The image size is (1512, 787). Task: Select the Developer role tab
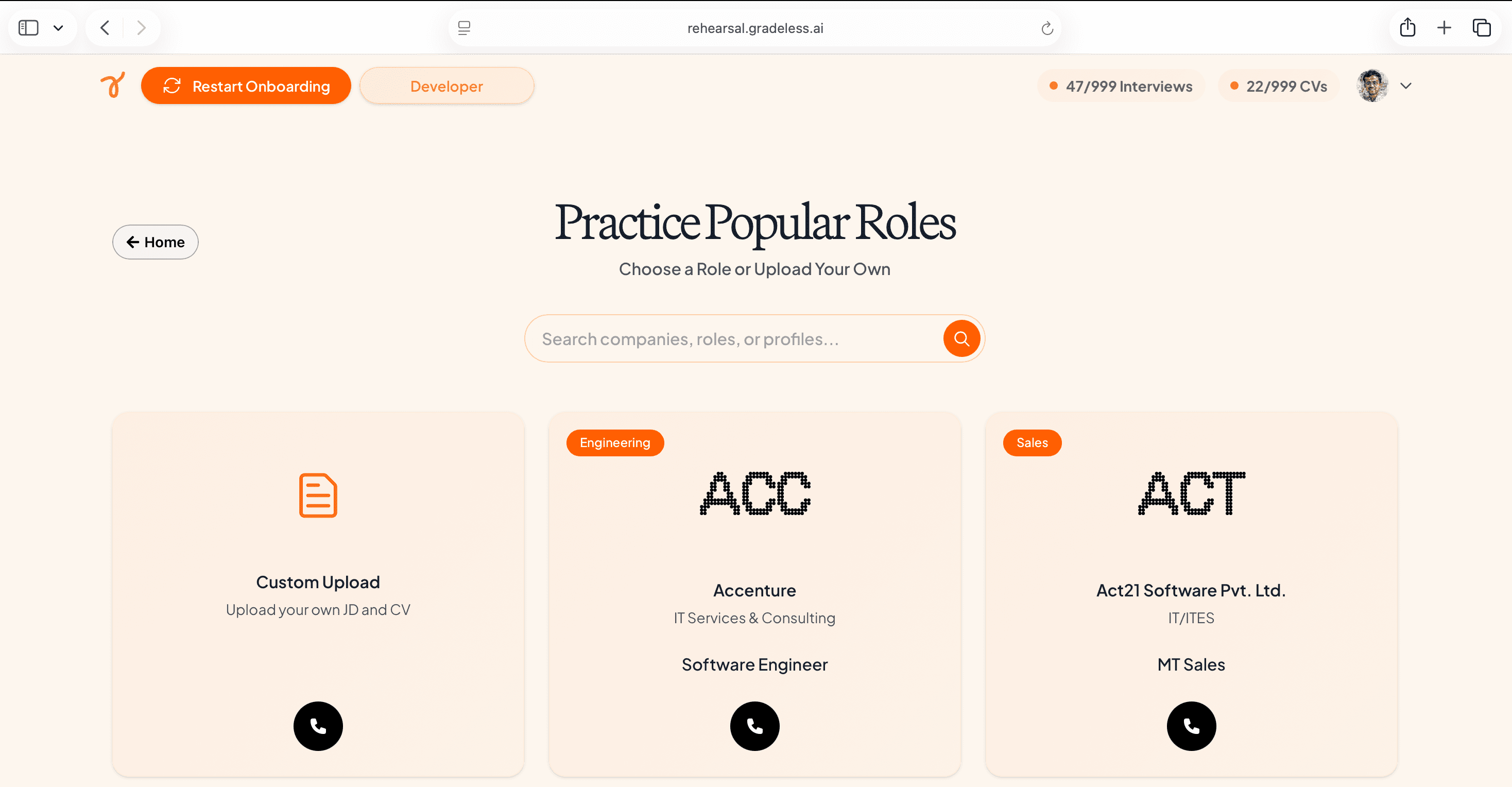(x=446, y=85)
